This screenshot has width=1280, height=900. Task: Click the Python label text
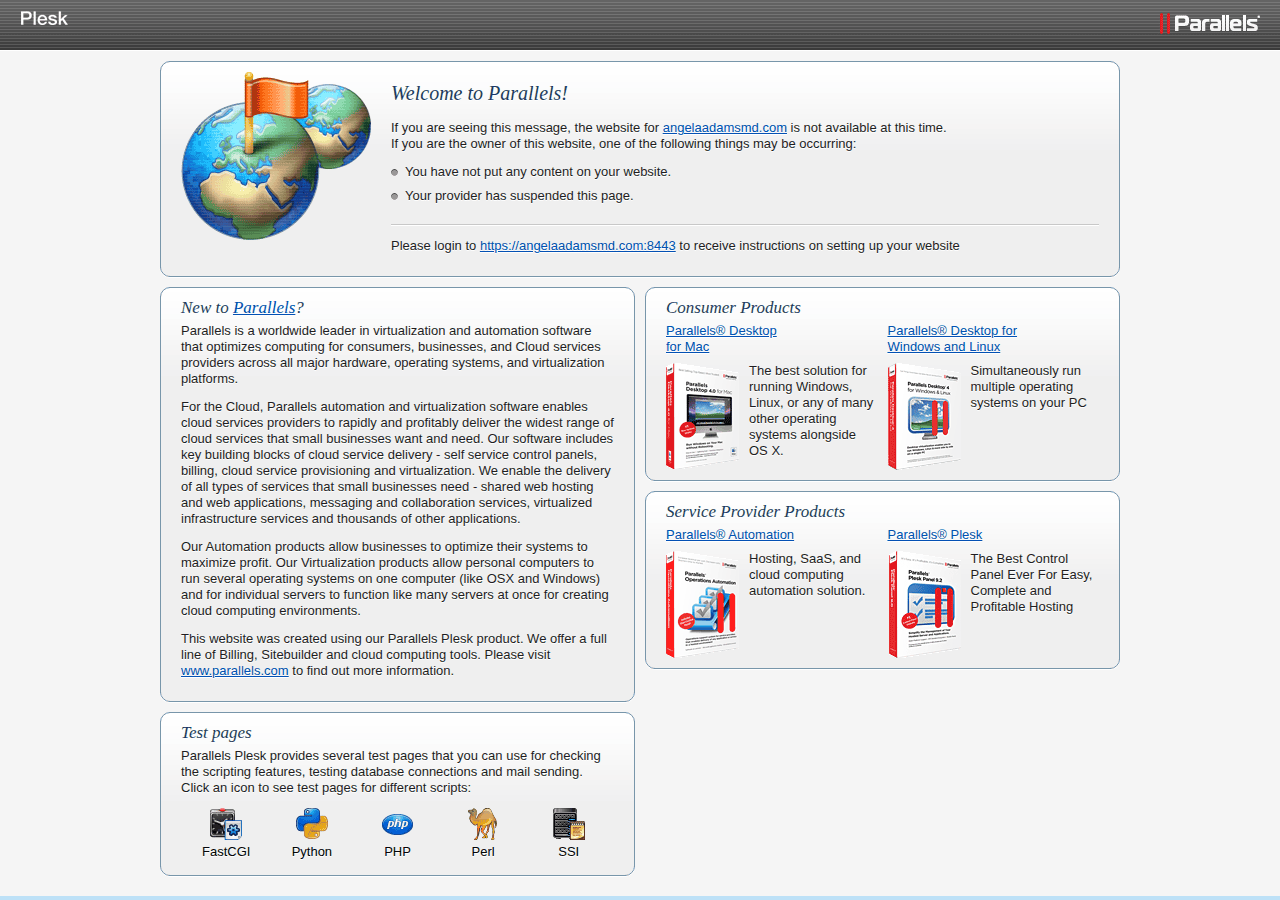click(312, 852)
